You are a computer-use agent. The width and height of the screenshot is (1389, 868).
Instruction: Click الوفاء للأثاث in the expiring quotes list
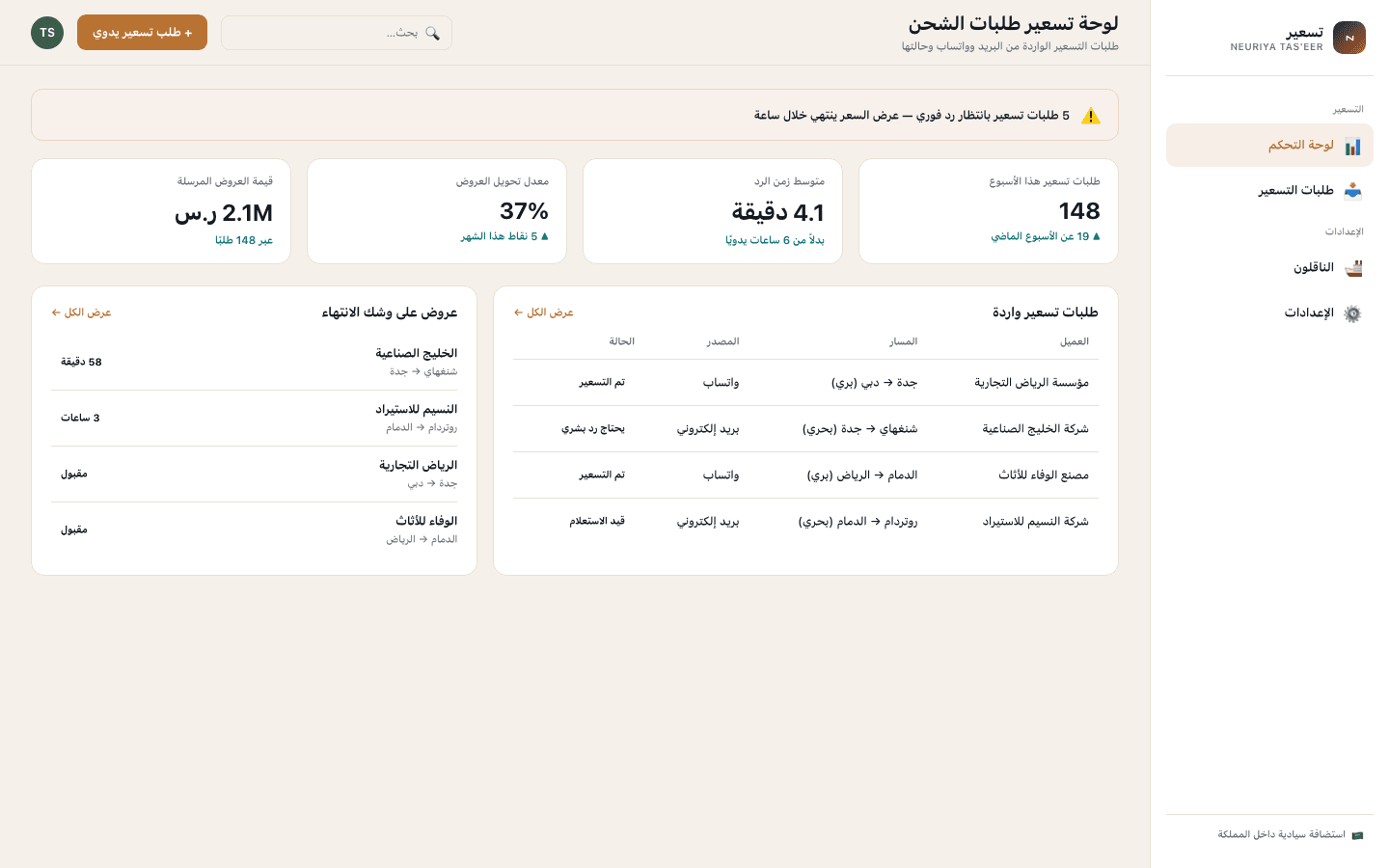coord(426,522)
